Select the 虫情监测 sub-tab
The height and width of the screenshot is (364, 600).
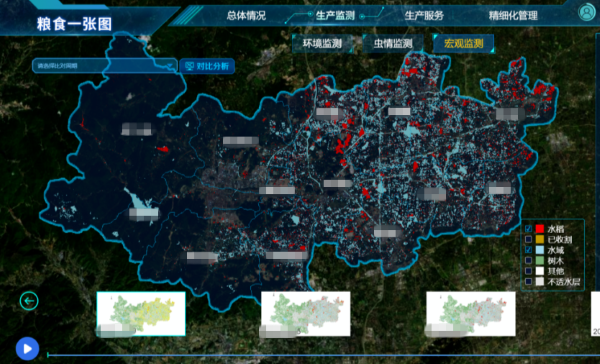click(393, 43)
